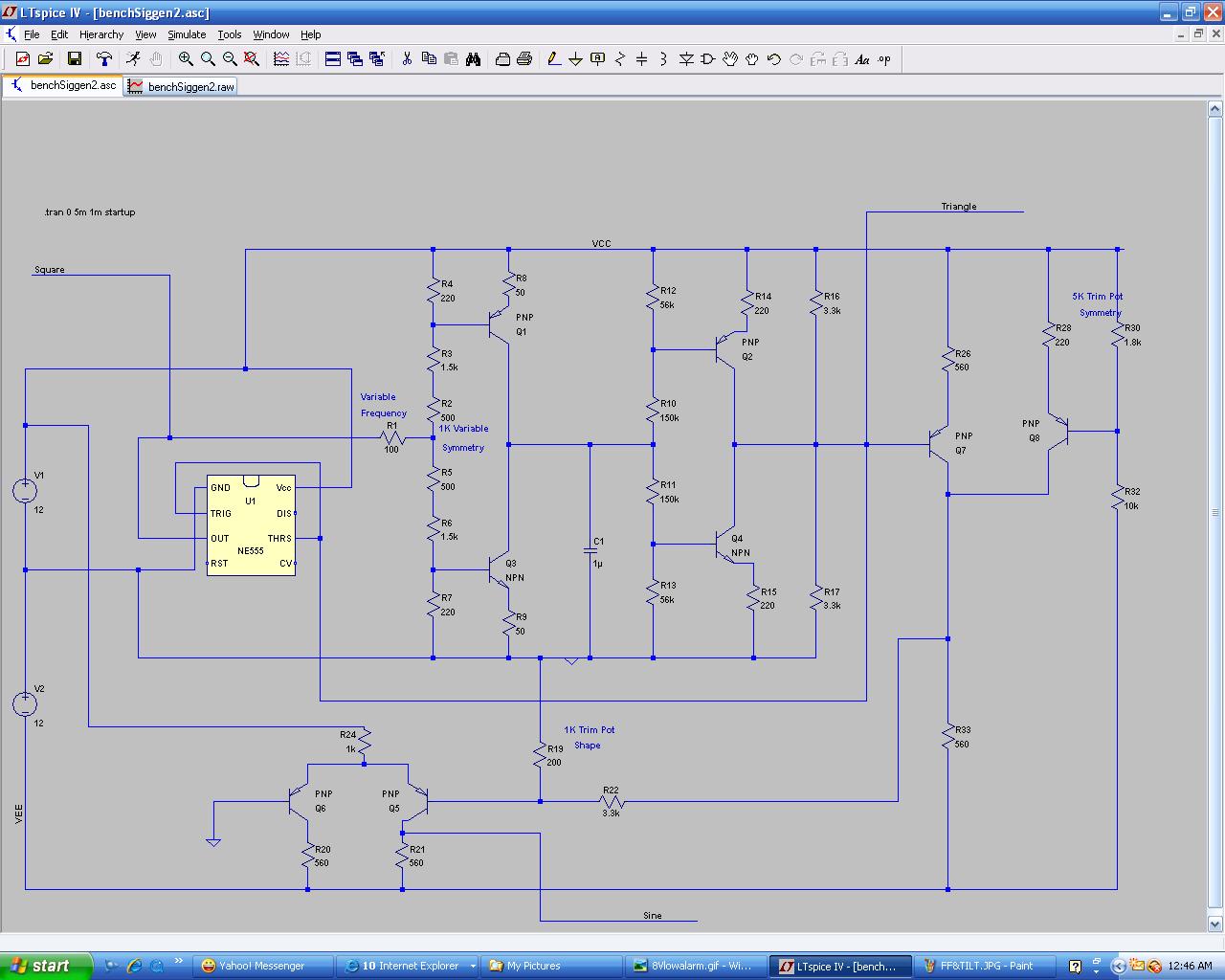Click the vertical scrollbar down arrow
The width and height of the screenshot is (1225, 980).
[1215, 924]
